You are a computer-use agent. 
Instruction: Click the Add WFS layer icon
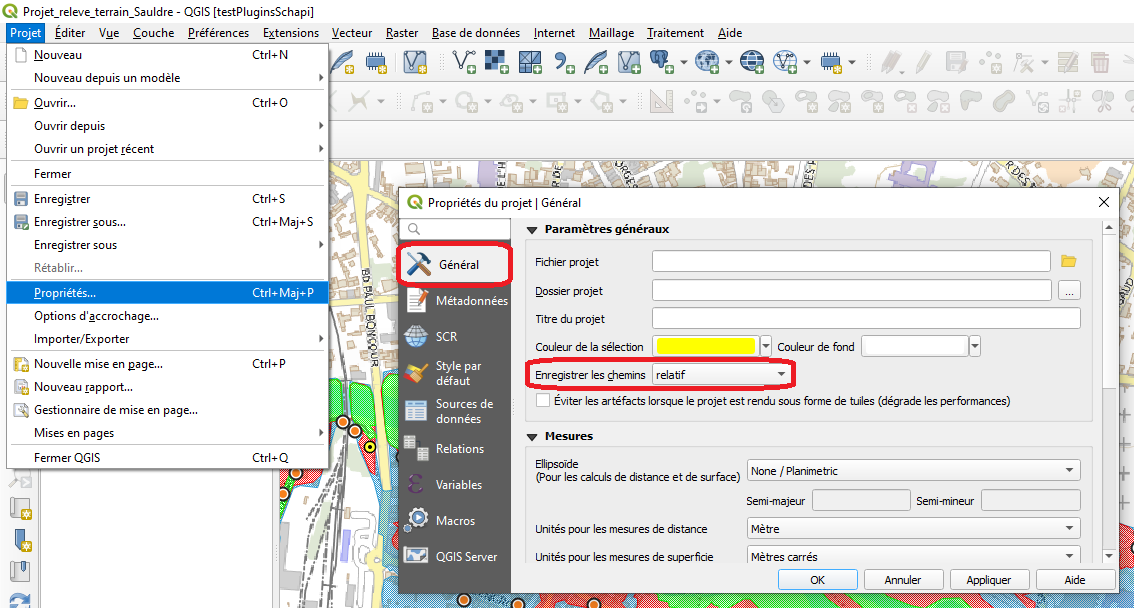click(785, 62)
